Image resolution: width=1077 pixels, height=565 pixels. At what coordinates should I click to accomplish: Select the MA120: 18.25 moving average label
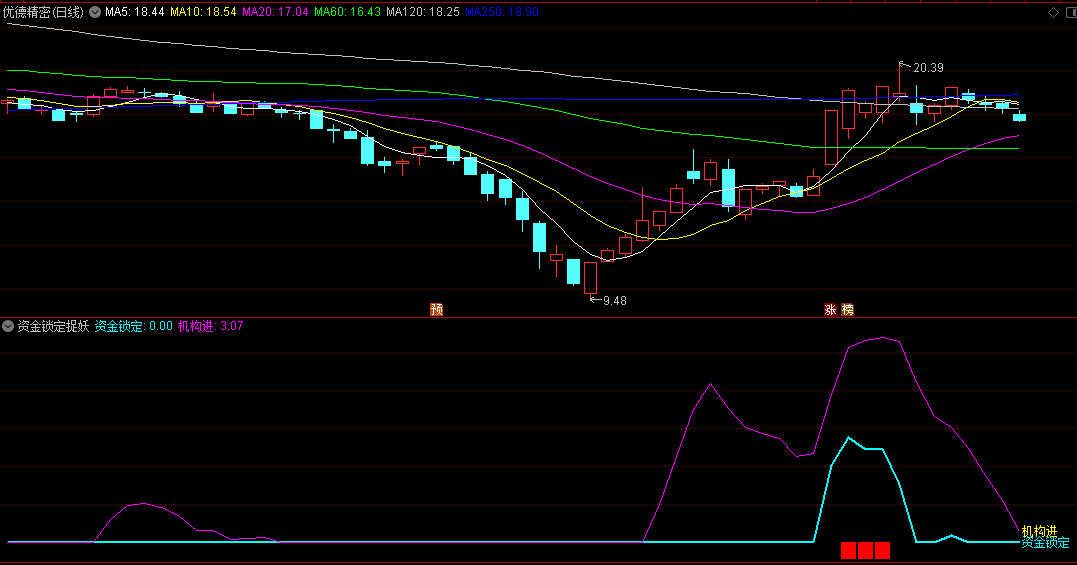point(423,12)
